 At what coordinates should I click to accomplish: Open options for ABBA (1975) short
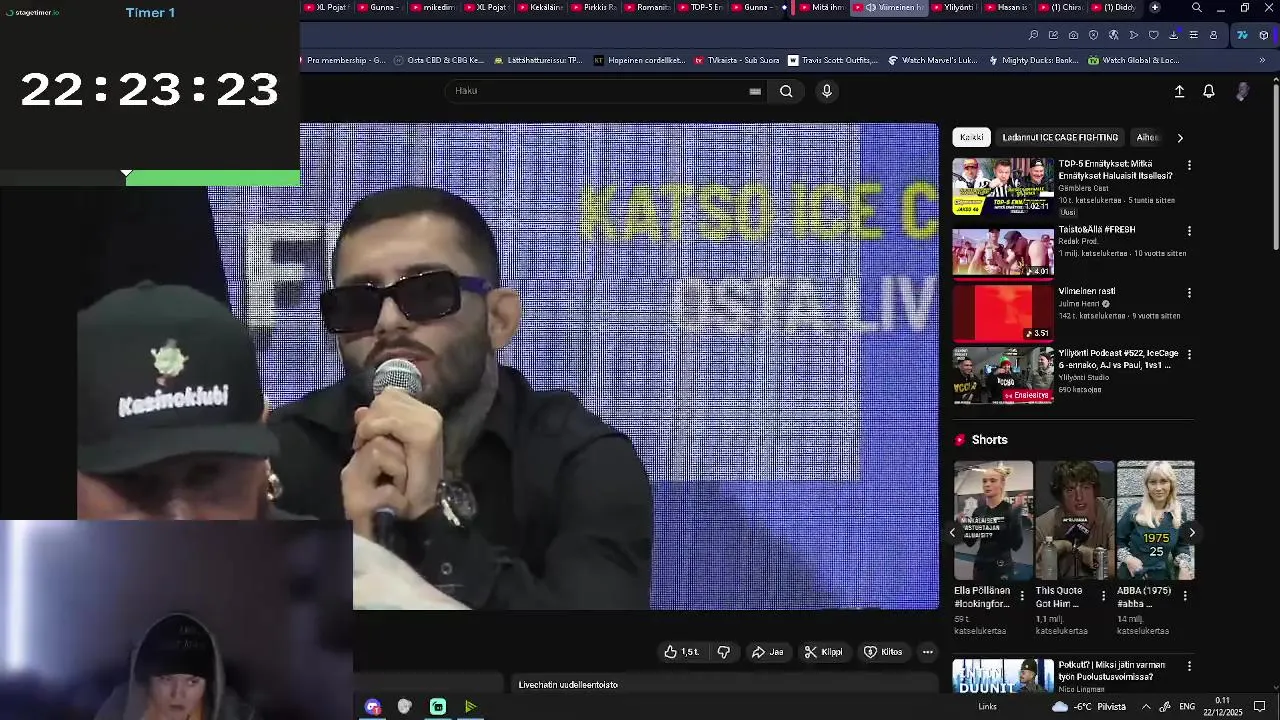click(1185, 596)
